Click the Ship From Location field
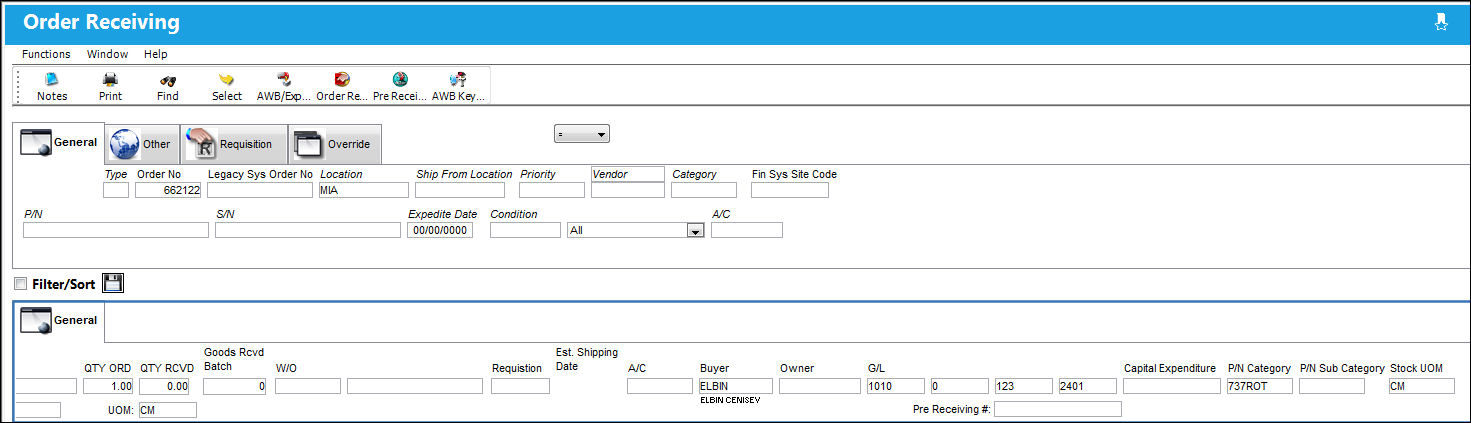 [460, 190]
